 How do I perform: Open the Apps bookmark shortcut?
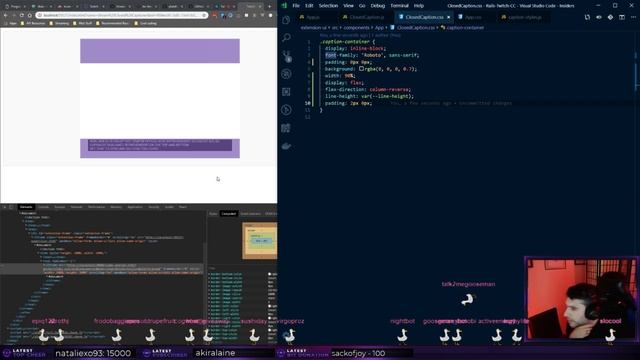pos(11,23)
